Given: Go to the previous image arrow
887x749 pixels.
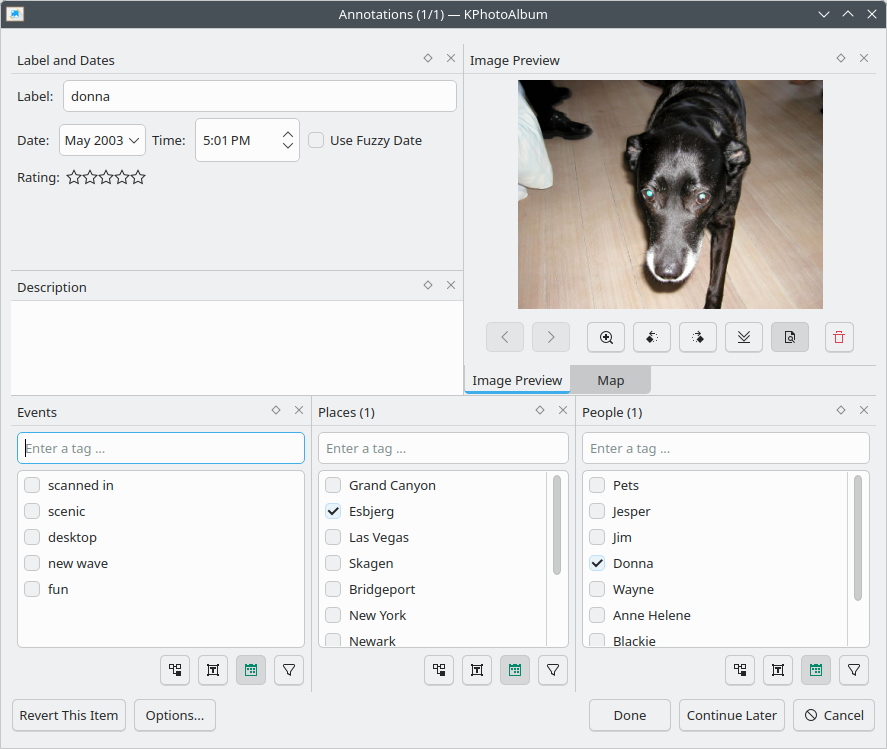Looking at the screenshot, I should (505, 337).
